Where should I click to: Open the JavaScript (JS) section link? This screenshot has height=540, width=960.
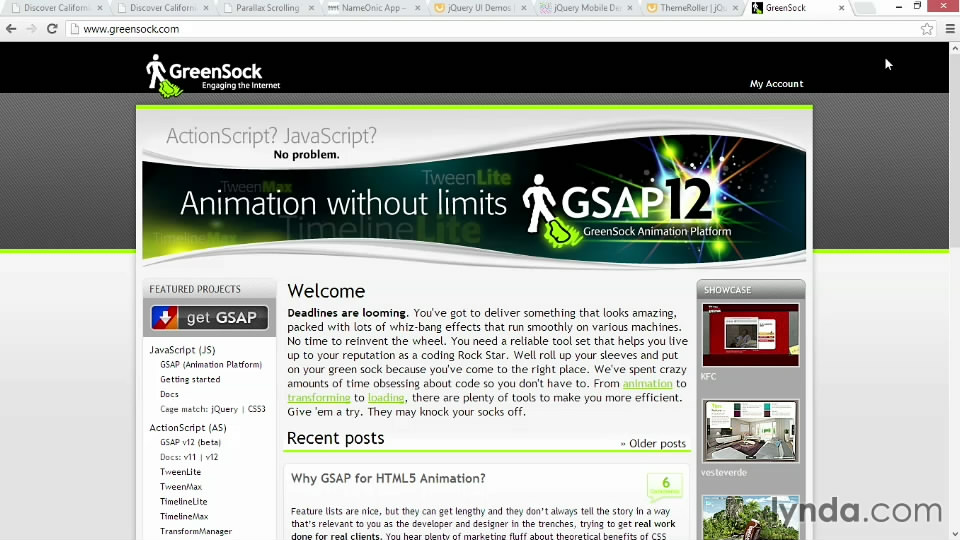tap(182, 350)
